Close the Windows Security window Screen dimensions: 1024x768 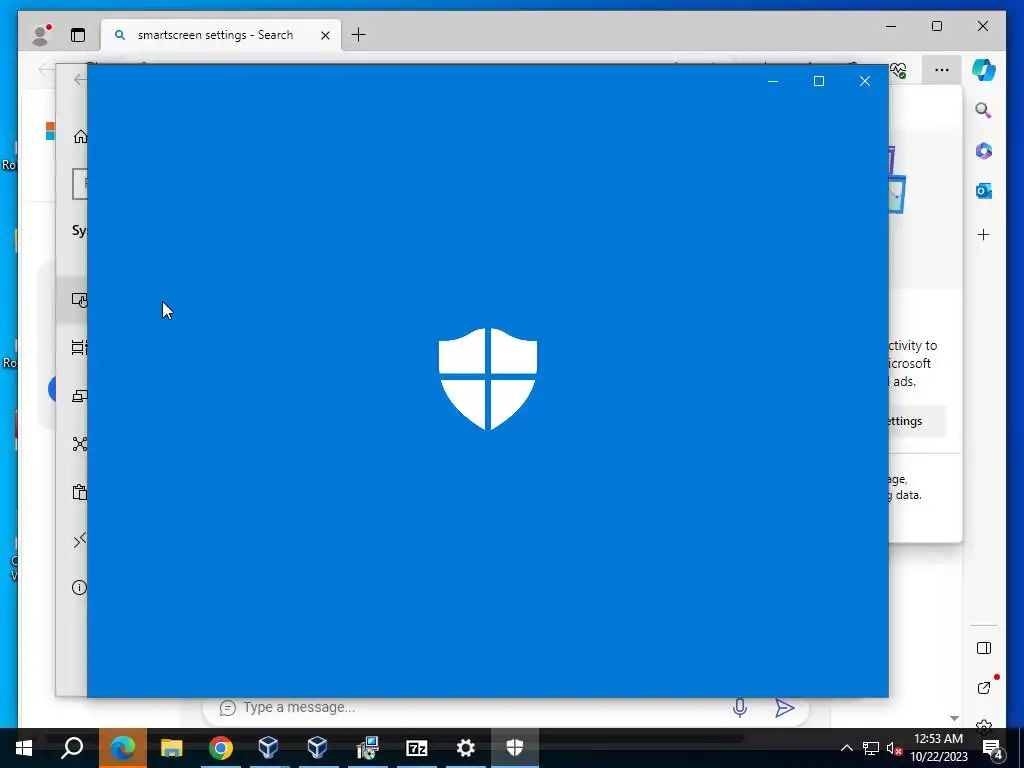pos(865,81)
